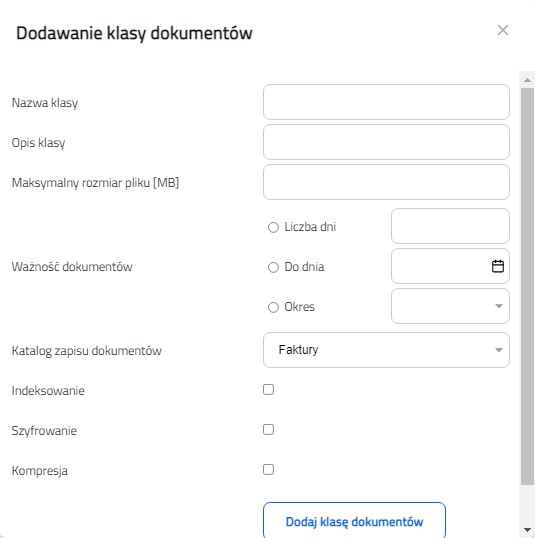This screenshot has height=538, width=535.
Task: Click the vertical scrollbar thumb
Action: point(527,286)
